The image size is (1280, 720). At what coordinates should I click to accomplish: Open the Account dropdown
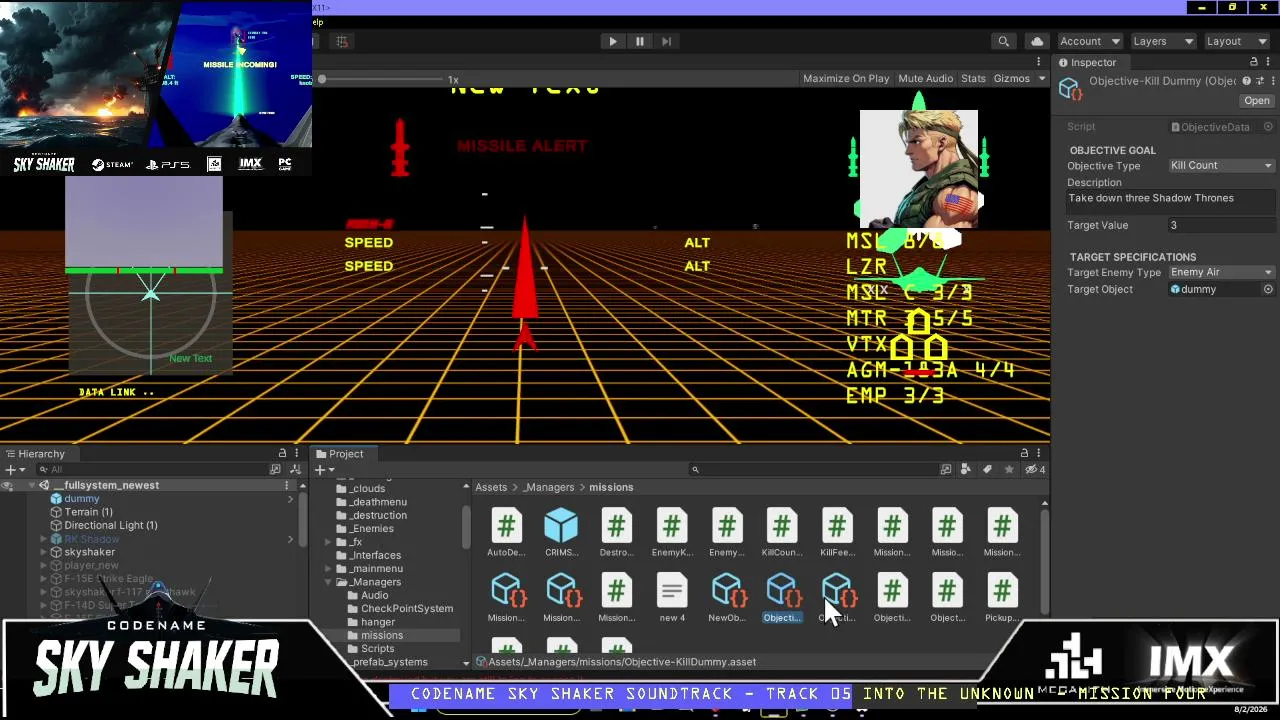[x=1089, y=41]
